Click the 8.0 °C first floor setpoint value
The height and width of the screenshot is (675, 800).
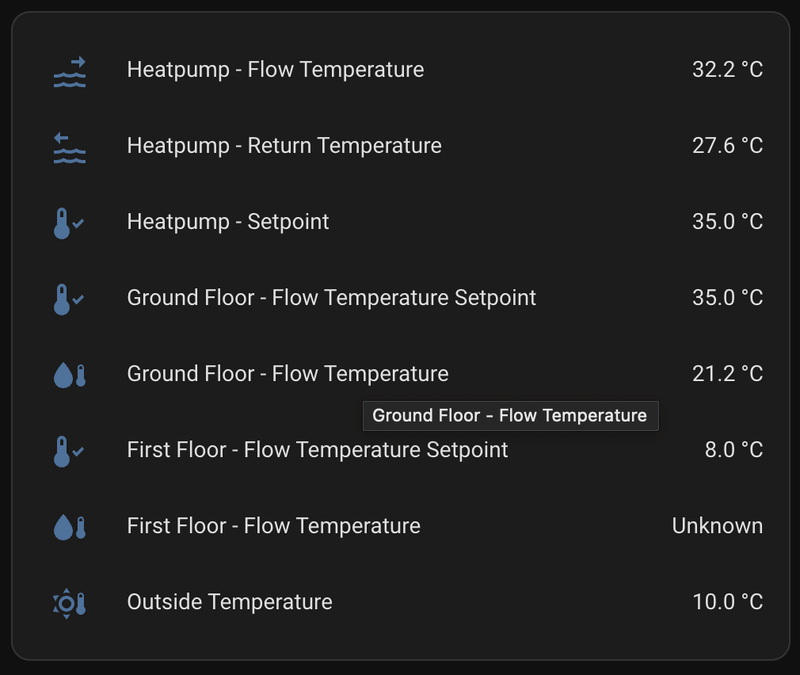pyautogui.click(x=733, y=450)
